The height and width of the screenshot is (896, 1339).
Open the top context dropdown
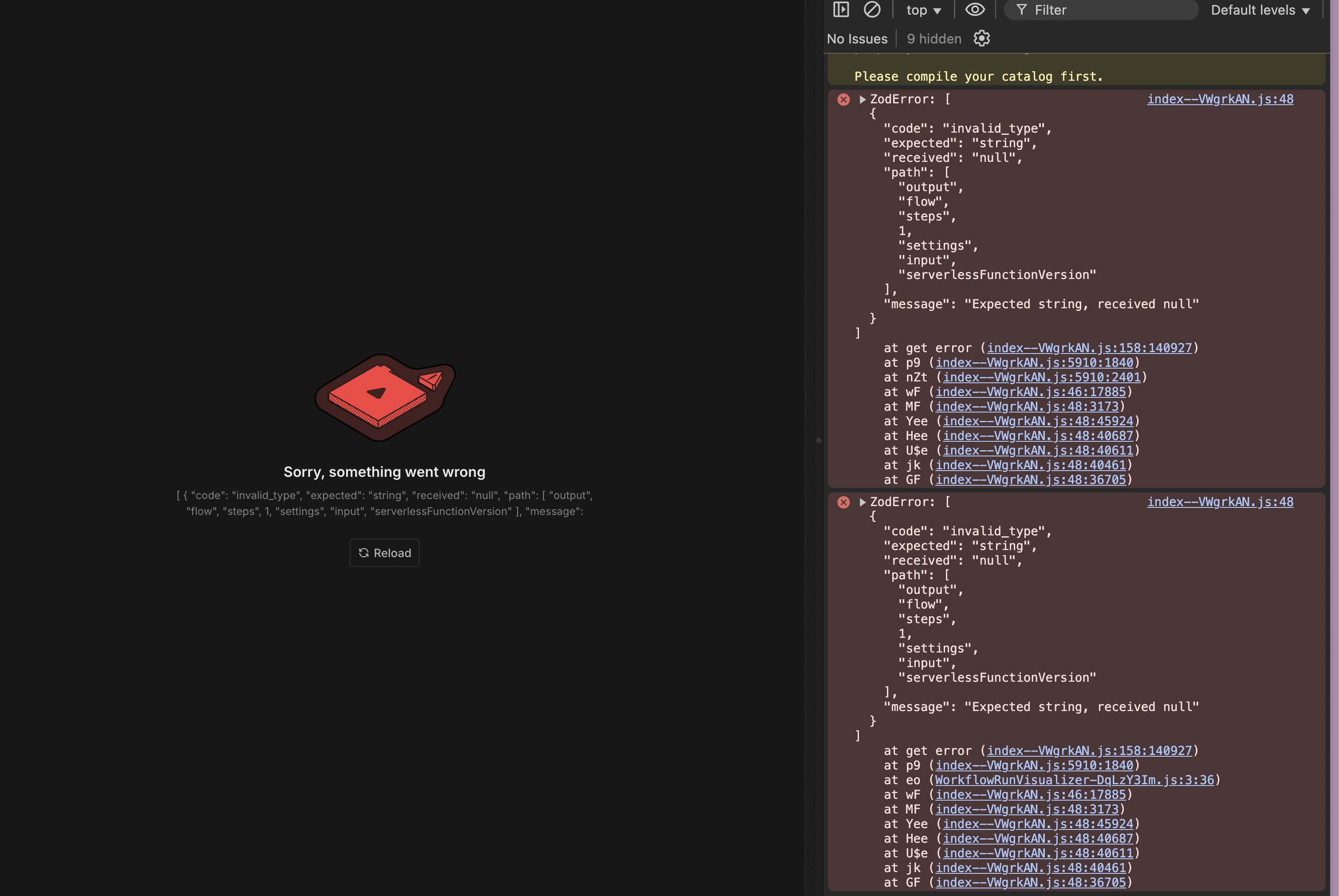pos(923,10)
